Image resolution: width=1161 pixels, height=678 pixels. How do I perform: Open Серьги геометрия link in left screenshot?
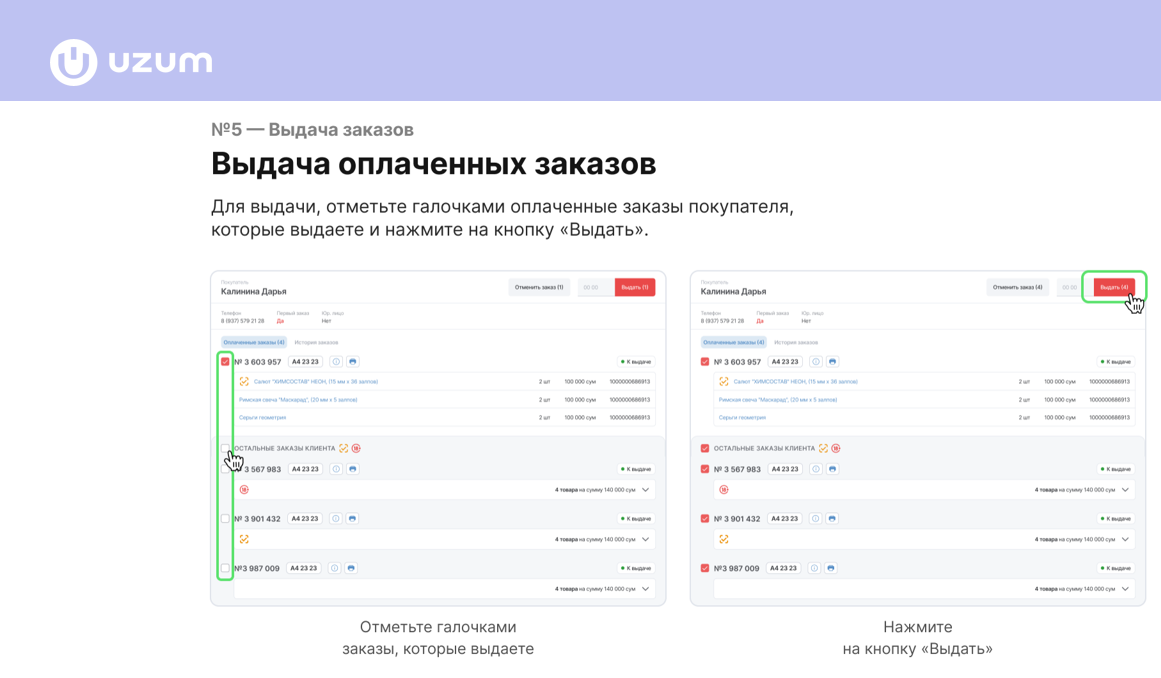click(x=262, y=417)
